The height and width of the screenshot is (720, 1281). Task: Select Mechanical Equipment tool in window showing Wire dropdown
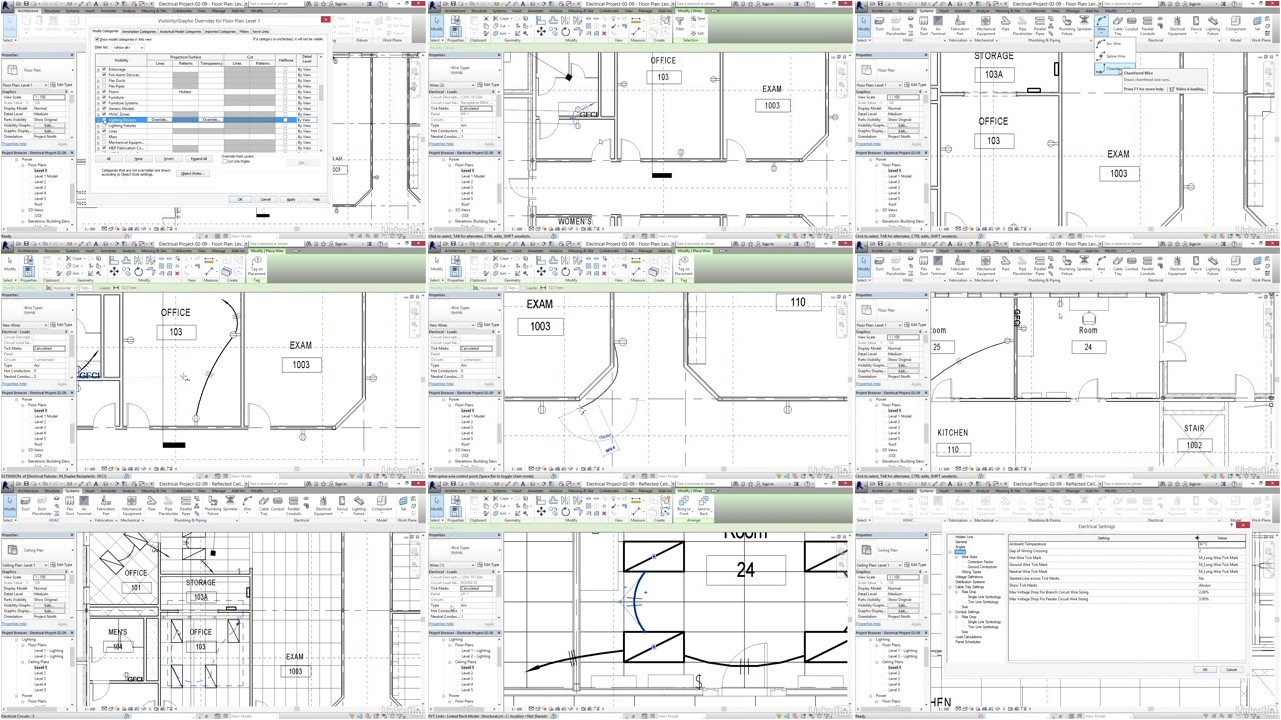986,24
